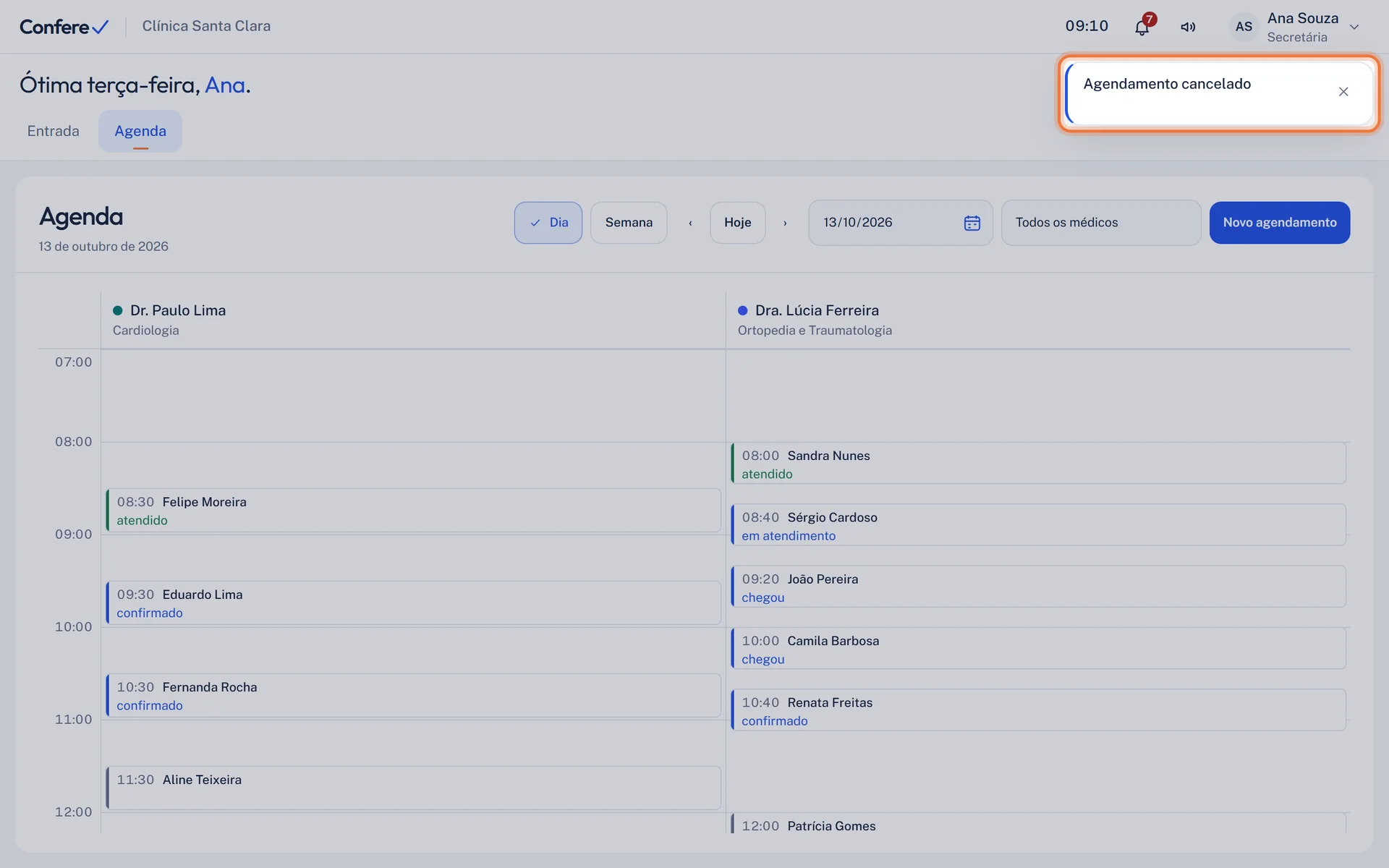Click the 13 de outubro de 2026 subtitle
Viewport: 1389px width, 868px height.
103,247
